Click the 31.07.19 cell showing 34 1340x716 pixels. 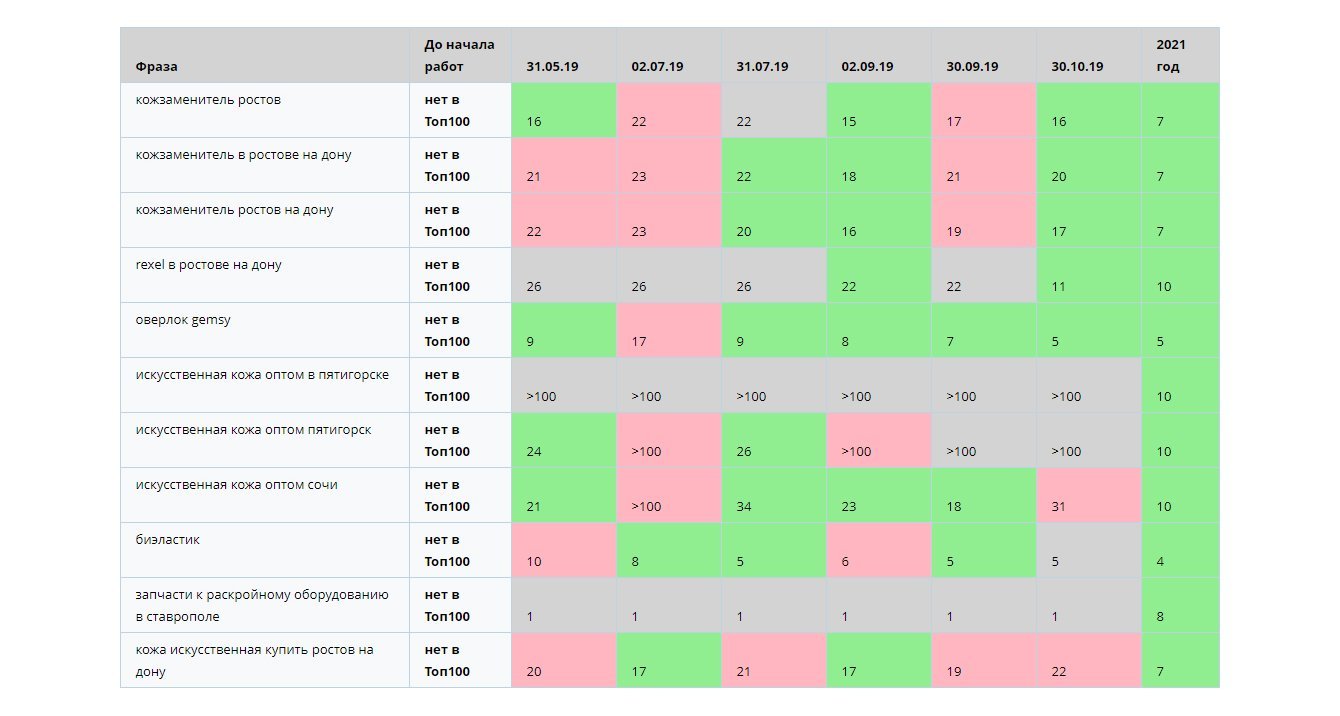(774, 495)
